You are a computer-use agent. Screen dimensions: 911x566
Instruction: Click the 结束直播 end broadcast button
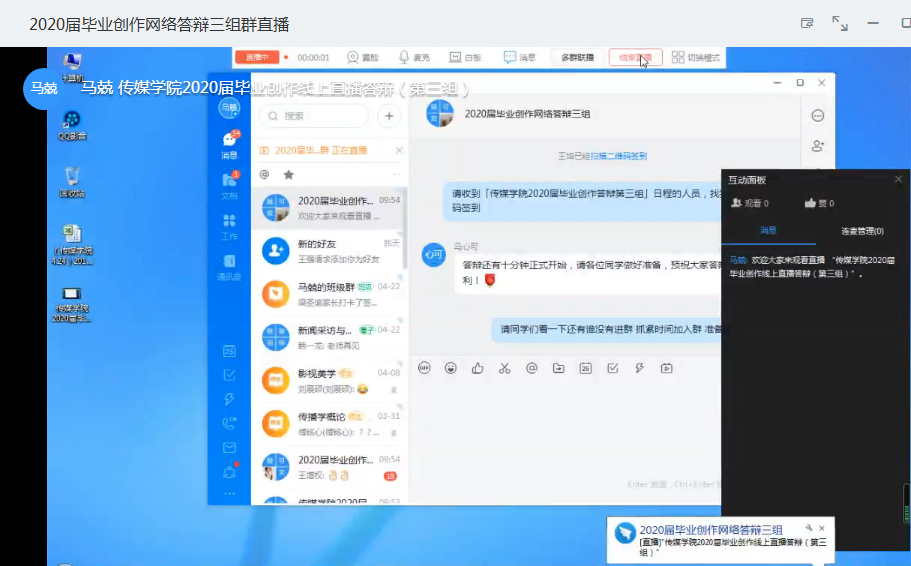(x=635, y=58)
